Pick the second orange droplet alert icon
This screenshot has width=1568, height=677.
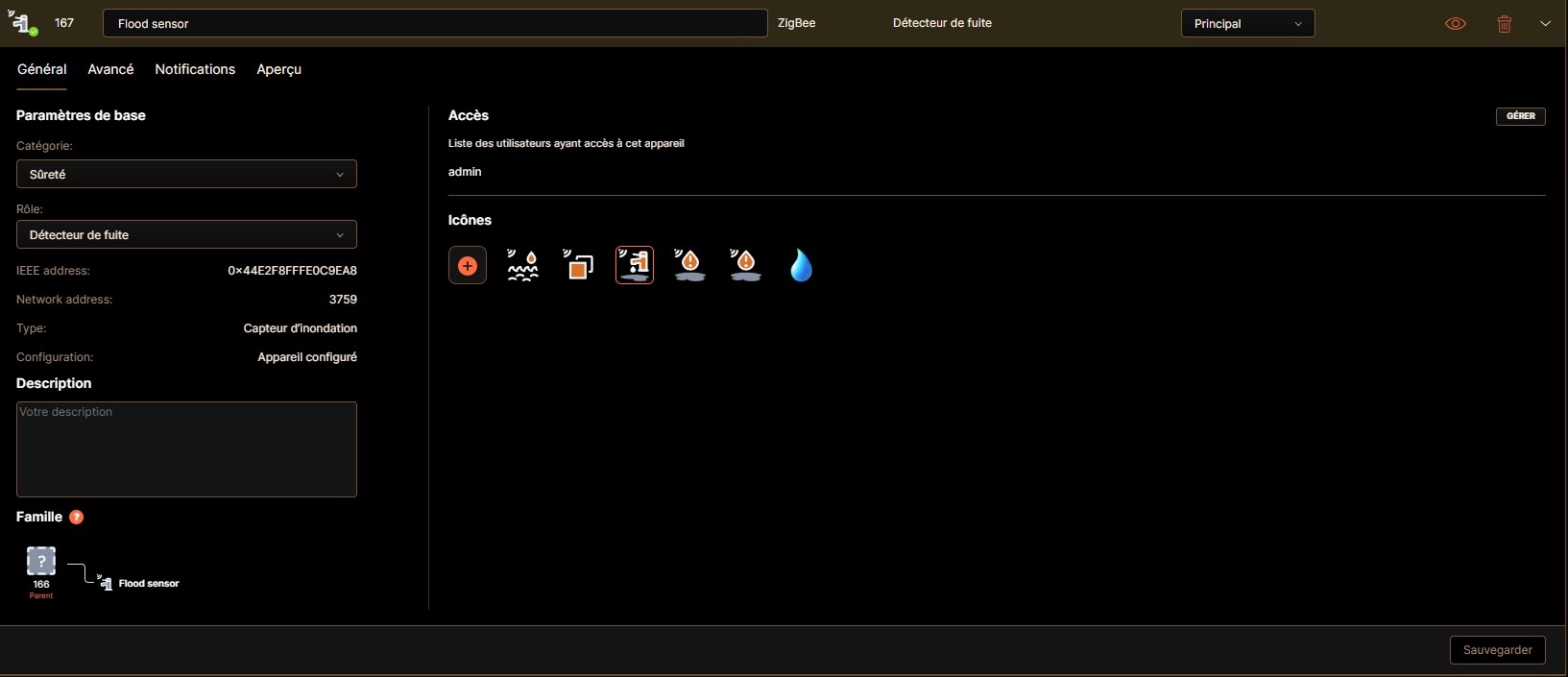[x=746, y=266]
